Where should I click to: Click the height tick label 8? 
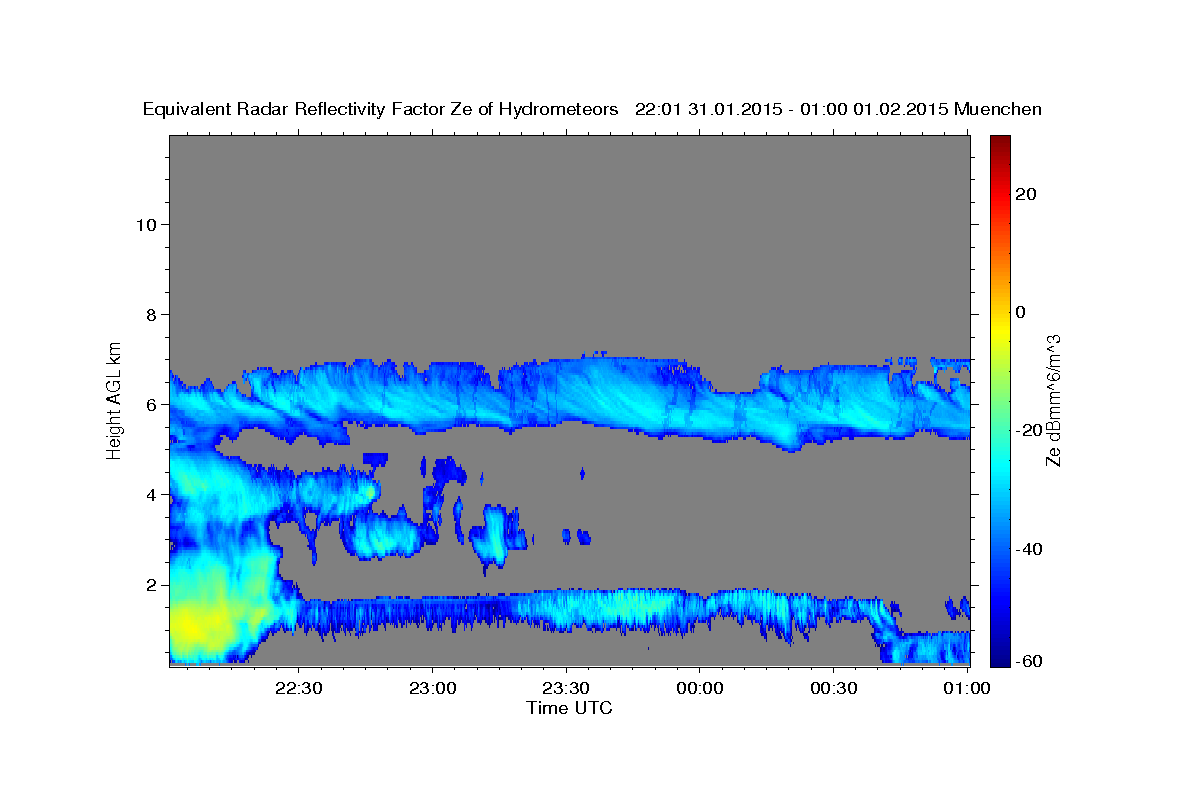[150, 314]
